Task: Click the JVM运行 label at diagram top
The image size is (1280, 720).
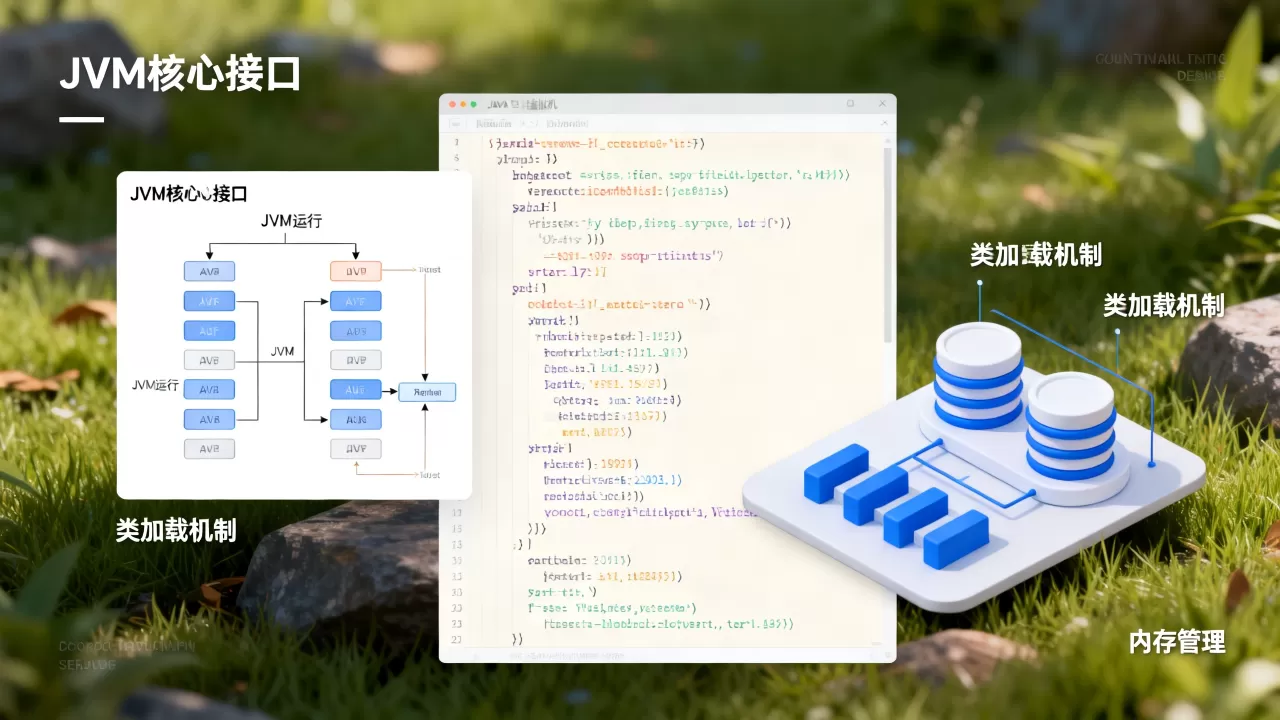Action: [291, 221]
